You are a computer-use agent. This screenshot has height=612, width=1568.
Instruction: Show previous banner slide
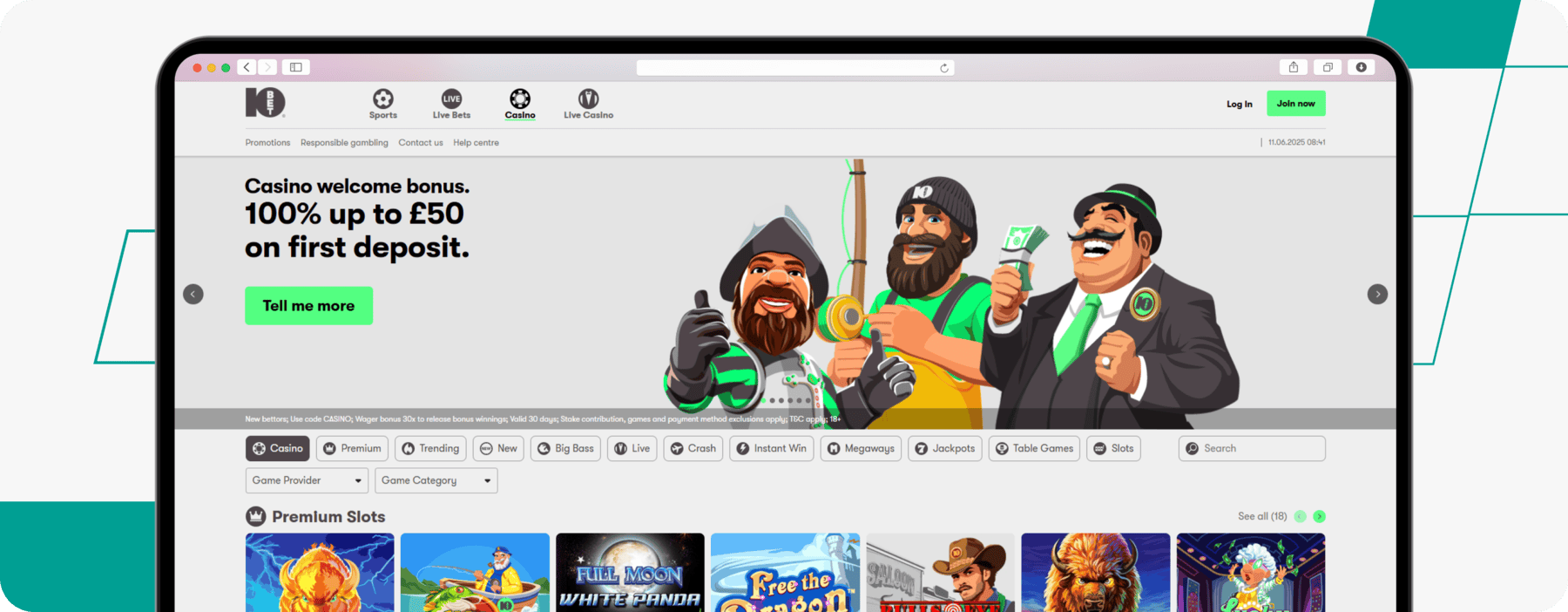193,294
